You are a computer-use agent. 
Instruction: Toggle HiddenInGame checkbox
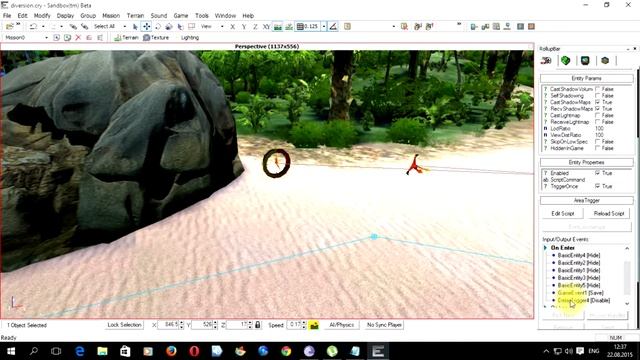(x=598, y=148)
